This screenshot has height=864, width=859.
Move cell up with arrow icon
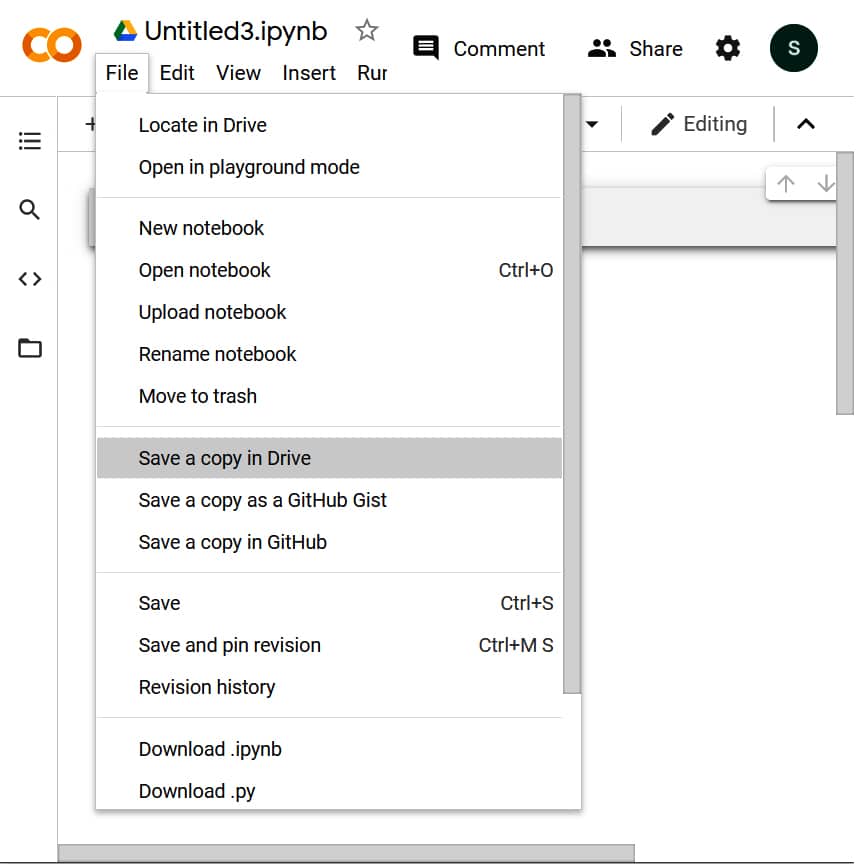pyautogui.click(x=786, y=184)
